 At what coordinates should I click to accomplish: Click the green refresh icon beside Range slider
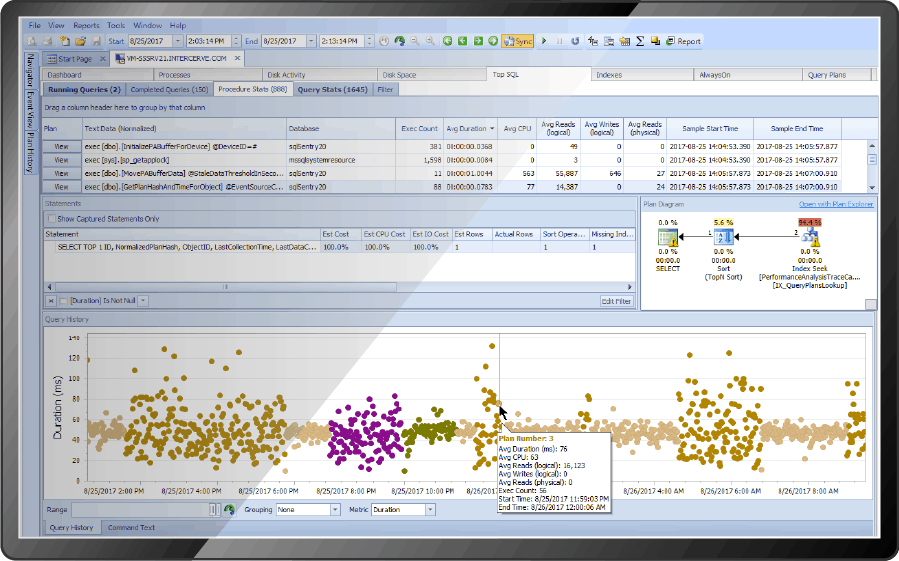[x=229, y=509]
